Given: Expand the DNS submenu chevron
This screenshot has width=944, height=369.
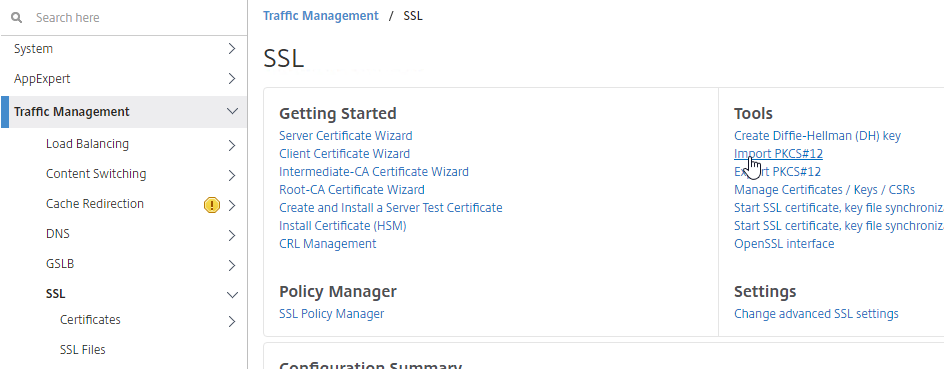Looking at the screenshot, I should coord(232,235).
